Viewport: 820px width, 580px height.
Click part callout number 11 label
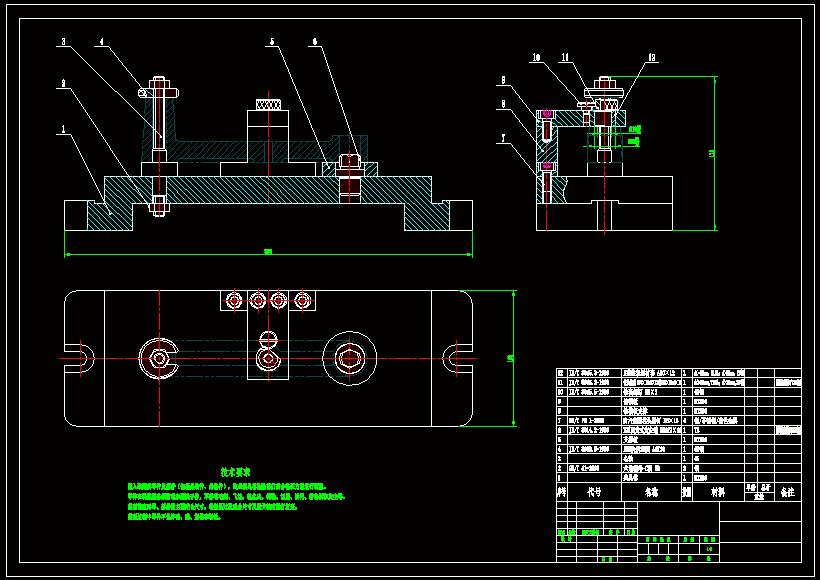tap(565, 58)
